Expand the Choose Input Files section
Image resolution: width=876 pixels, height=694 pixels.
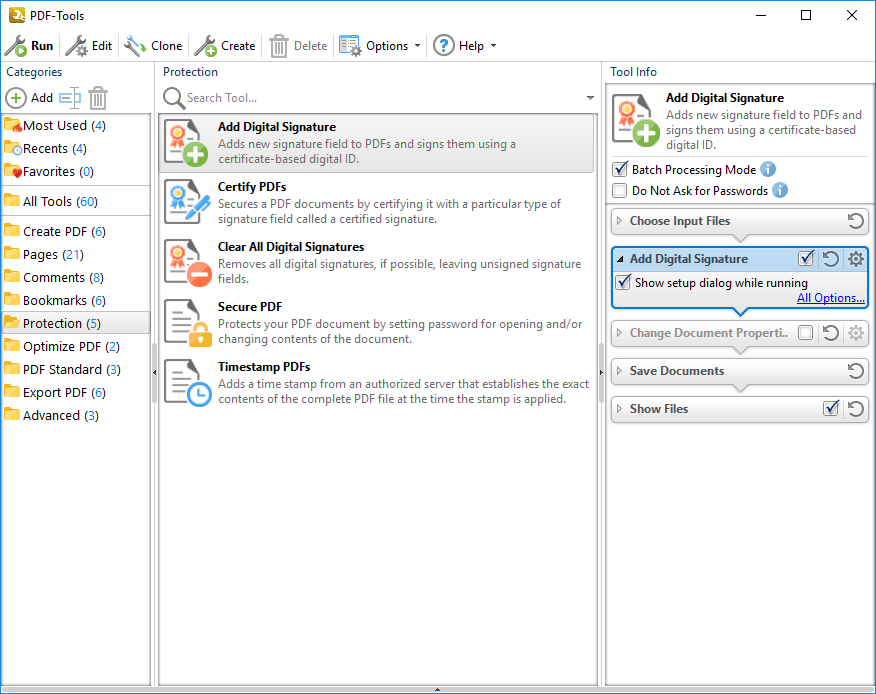[620, 221]
